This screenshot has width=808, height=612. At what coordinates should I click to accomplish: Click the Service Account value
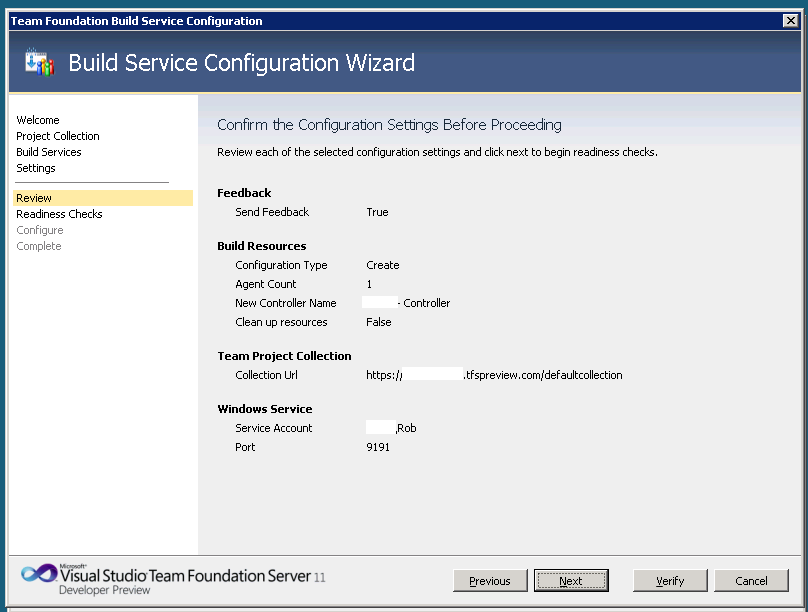(392, 428)
